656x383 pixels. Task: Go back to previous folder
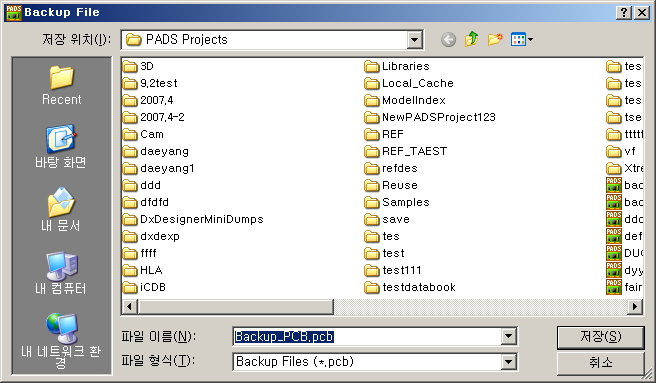[448, 40]
